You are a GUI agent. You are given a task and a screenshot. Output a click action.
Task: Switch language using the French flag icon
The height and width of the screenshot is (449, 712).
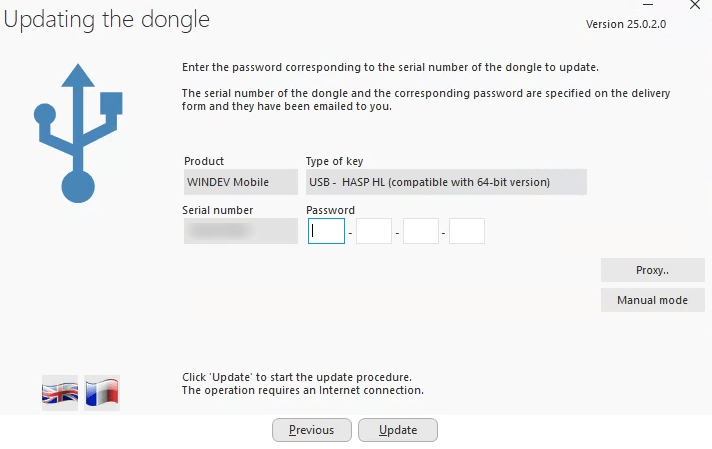pos(102,393)
